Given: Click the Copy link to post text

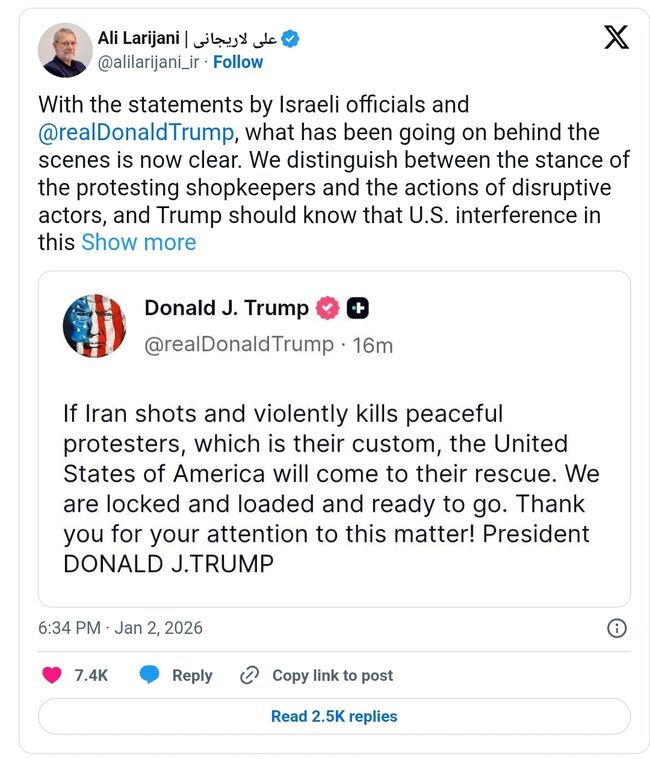Looking at the screenshot, I should [x=333, y=675].
